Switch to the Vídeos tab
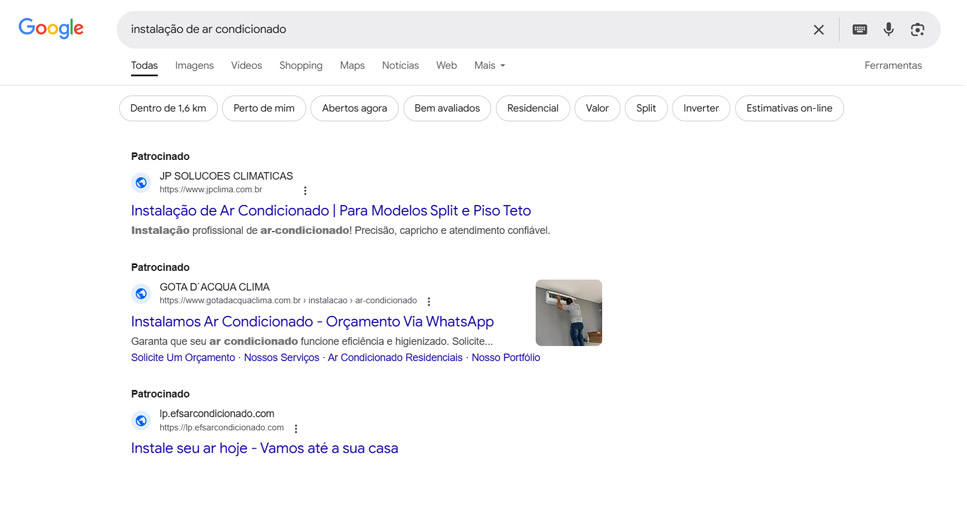The width and height of the screenshot is (967, 519). point(246,65)
